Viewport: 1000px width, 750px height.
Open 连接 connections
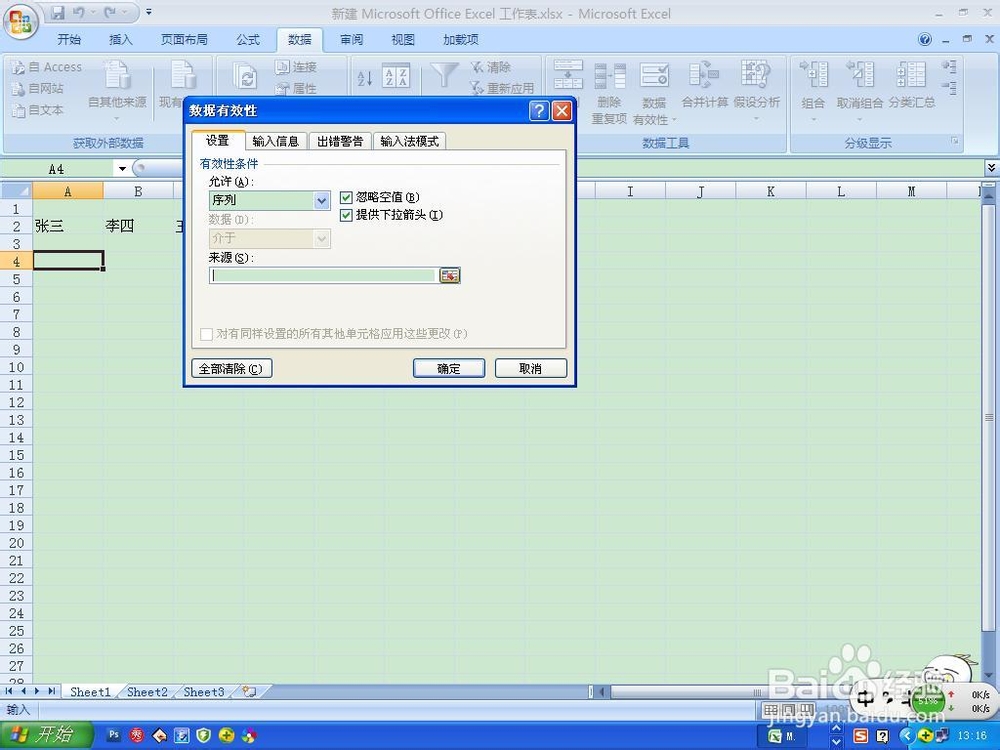(296, 67)
